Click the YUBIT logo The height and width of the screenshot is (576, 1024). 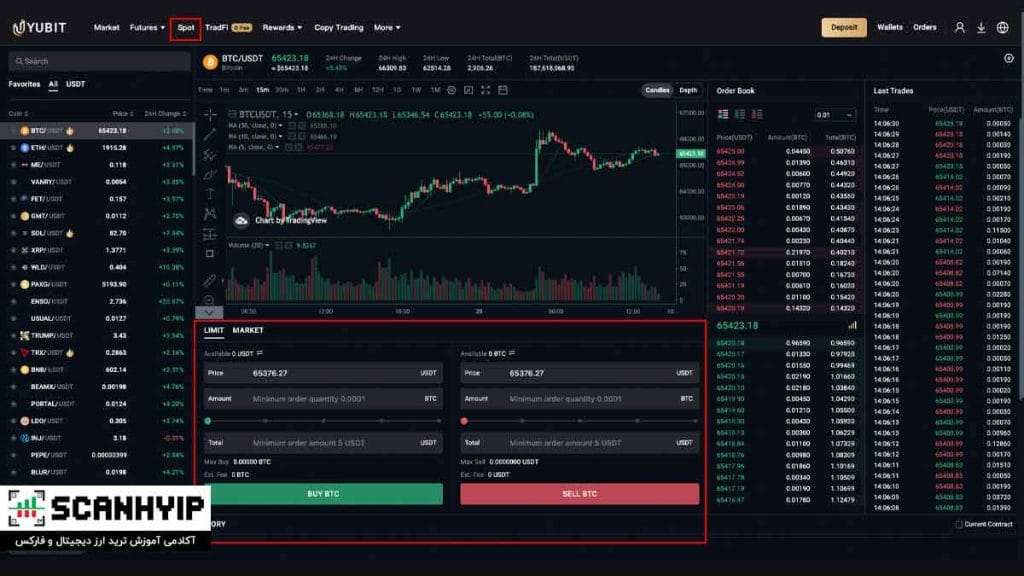(x=40, y=27)
